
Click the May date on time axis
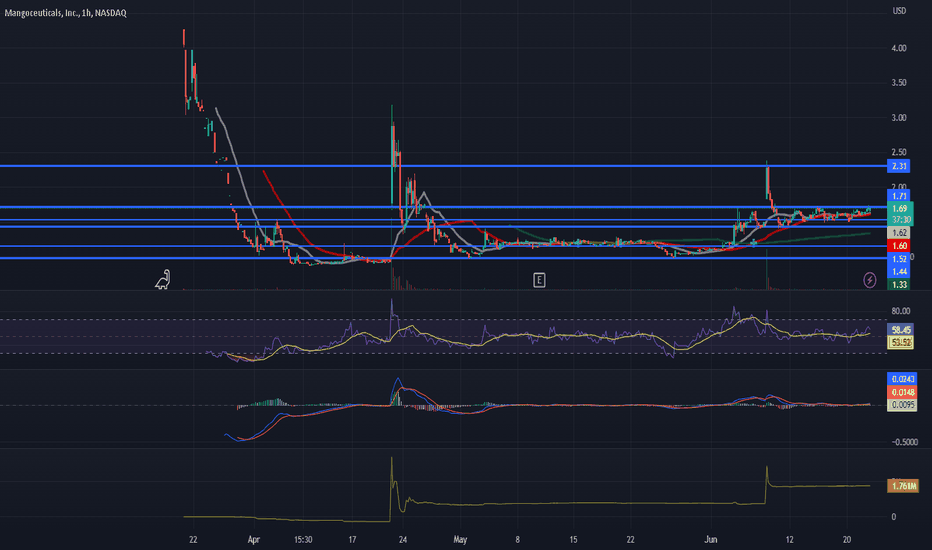tap(460, 540)
